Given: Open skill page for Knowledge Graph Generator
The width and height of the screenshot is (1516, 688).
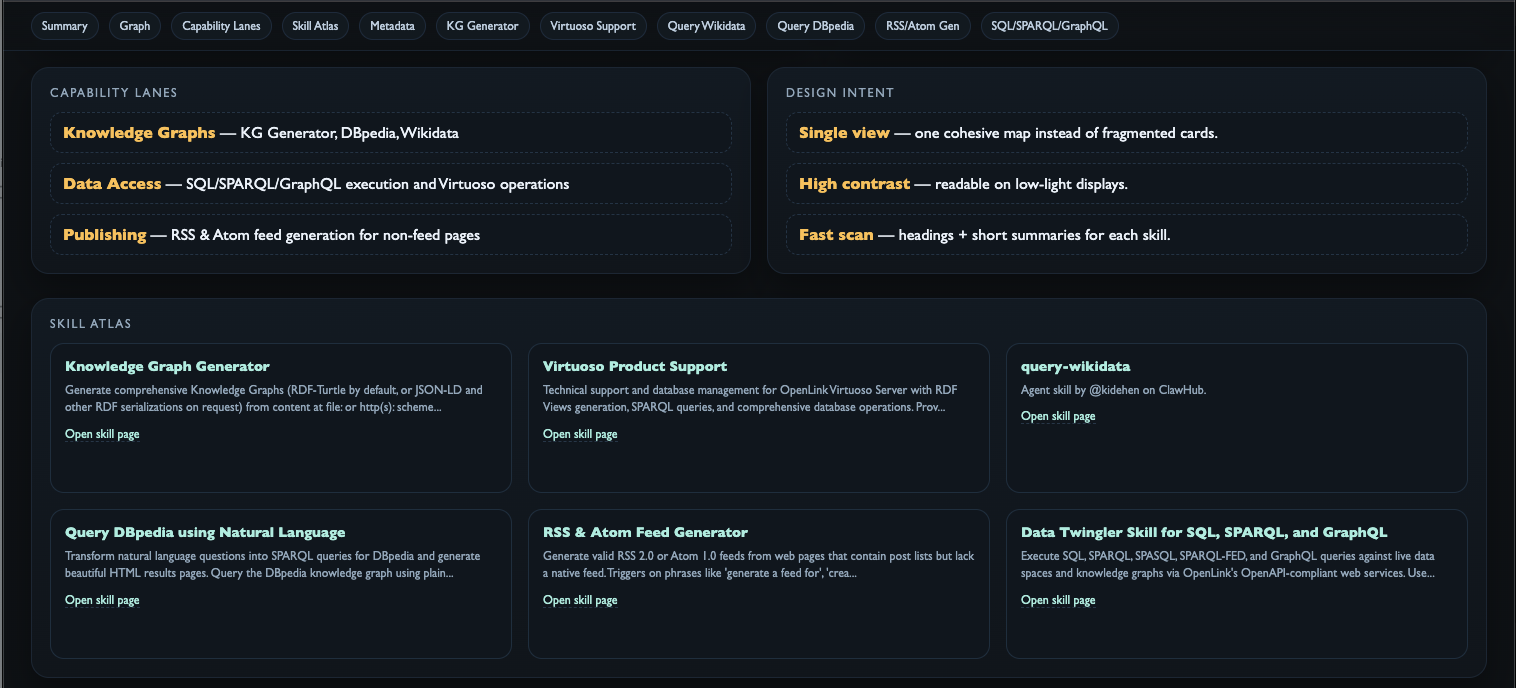Looking at the screenshot, I should click(102, 434).
